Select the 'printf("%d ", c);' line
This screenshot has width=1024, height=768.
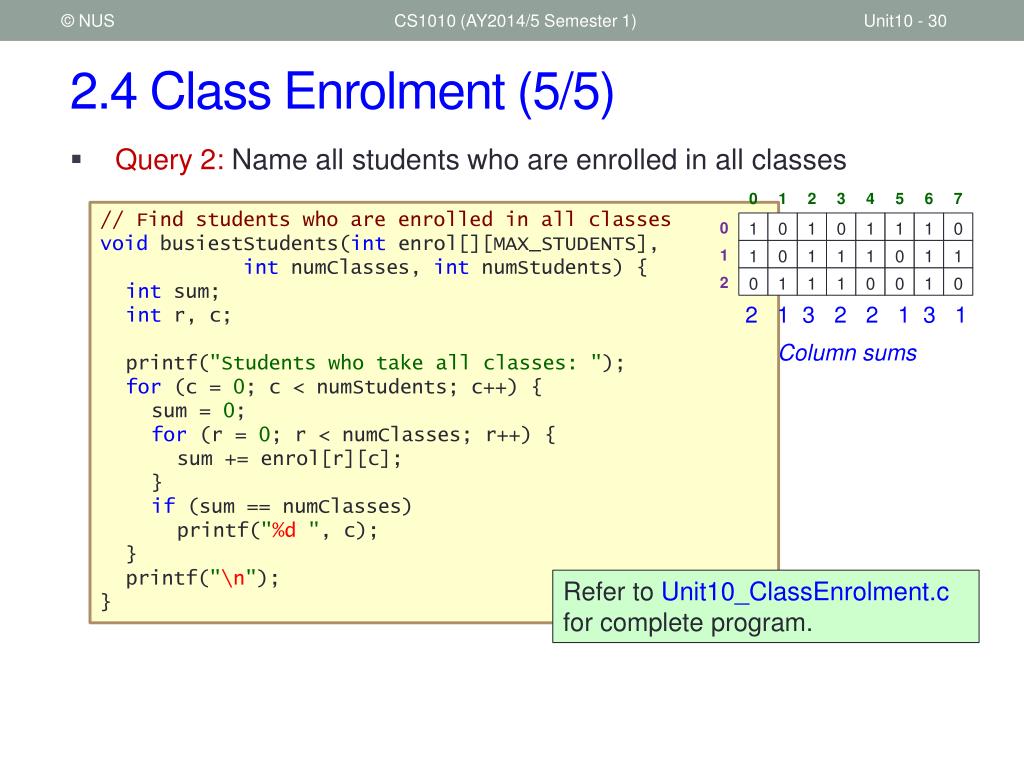(x=277, y=530)
